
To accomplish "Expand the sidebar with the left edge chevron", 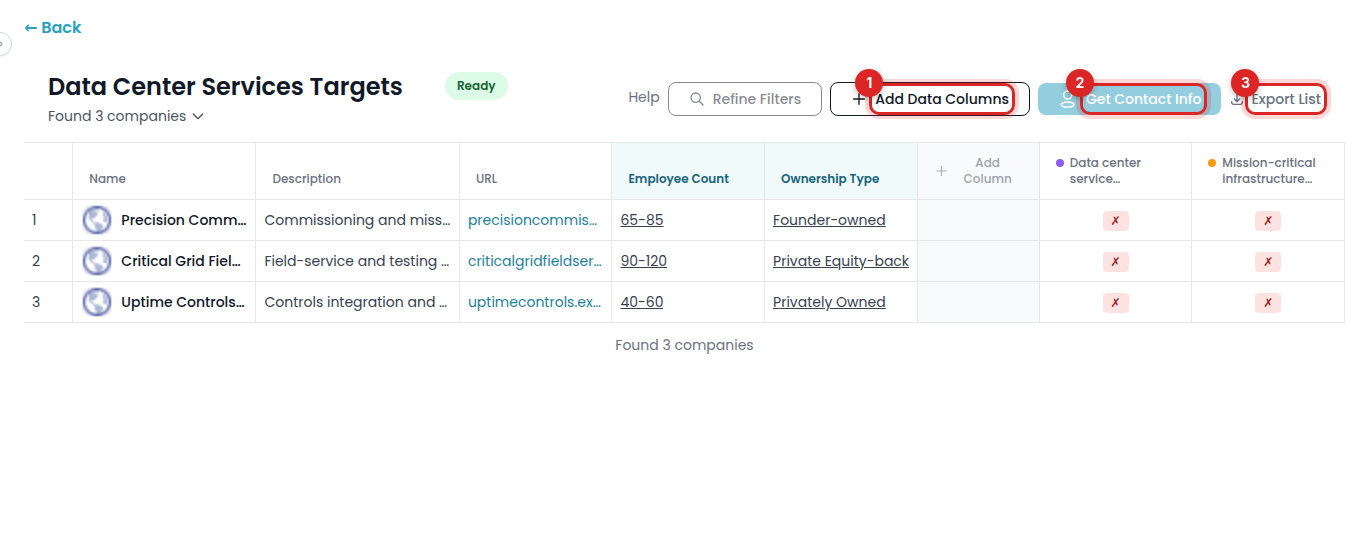I will [4, 44].
